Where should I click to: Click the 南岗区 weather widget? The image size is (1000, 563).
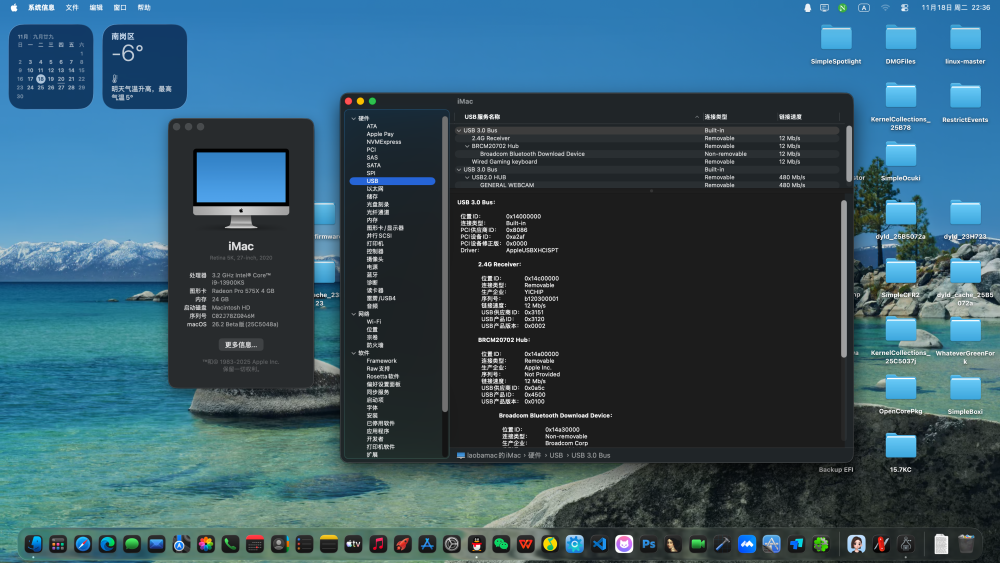coord(145,66)
